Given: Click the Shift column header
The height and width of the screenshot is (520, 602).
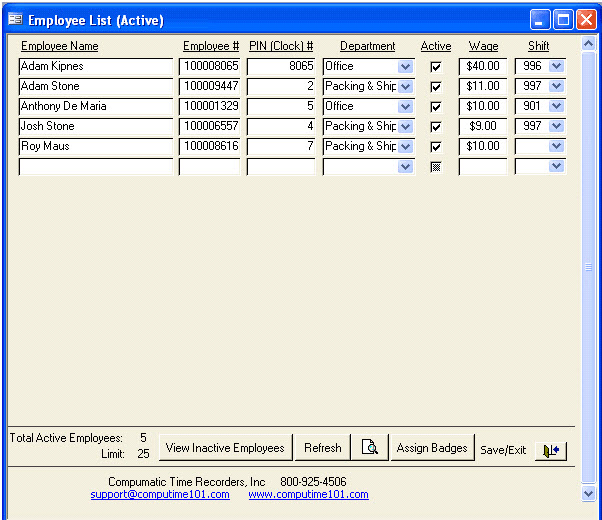Looking at the screenshot, I should click(x=538, y=46).
